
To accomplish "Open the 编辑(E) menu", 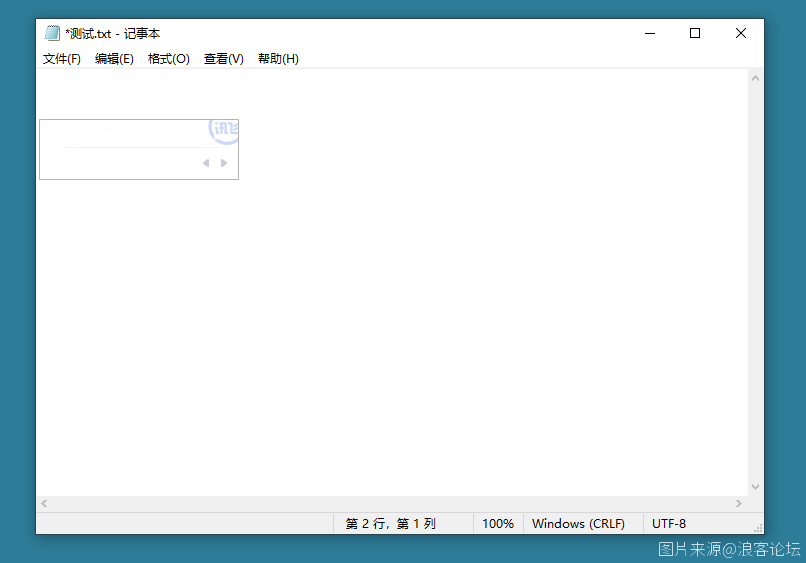I will pos(114,59).
